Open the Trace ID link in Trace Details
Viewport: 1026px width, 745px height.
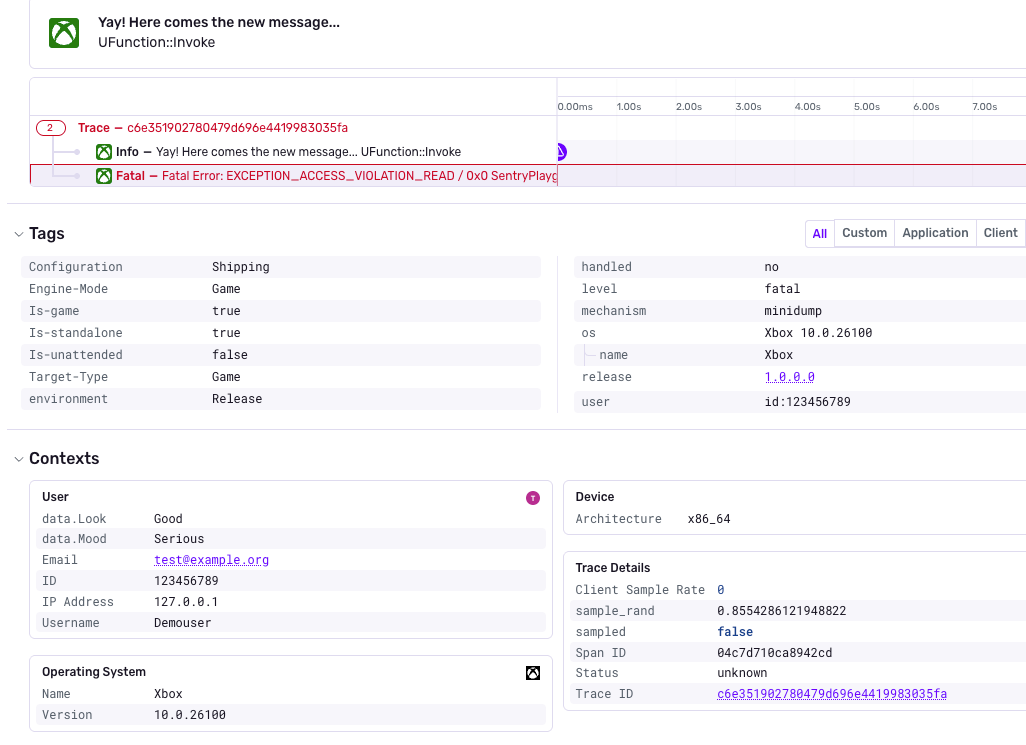click(x=832, y=694)
